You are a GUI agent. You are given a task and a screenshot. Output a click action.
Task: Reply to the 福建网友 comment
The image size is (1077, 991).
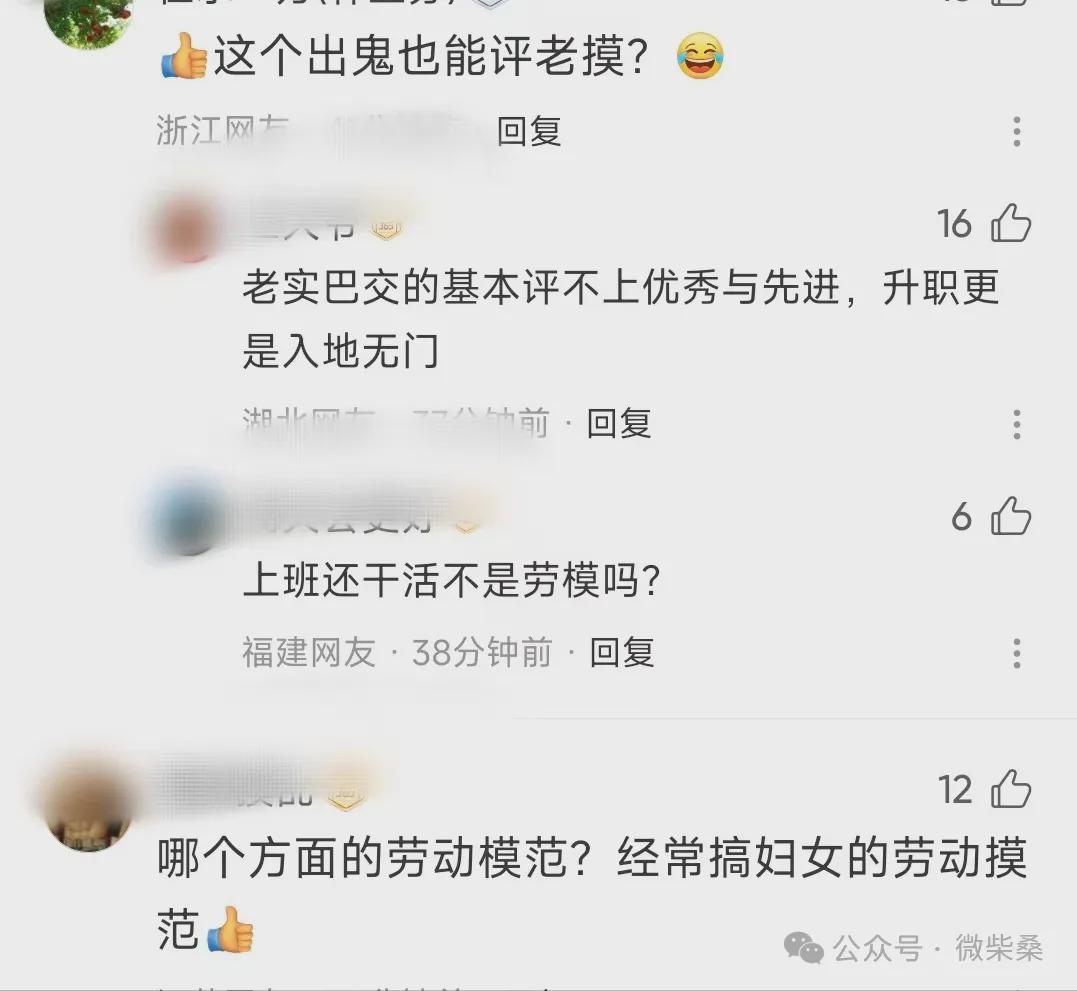pyautogui.click(x=622, y=652)
